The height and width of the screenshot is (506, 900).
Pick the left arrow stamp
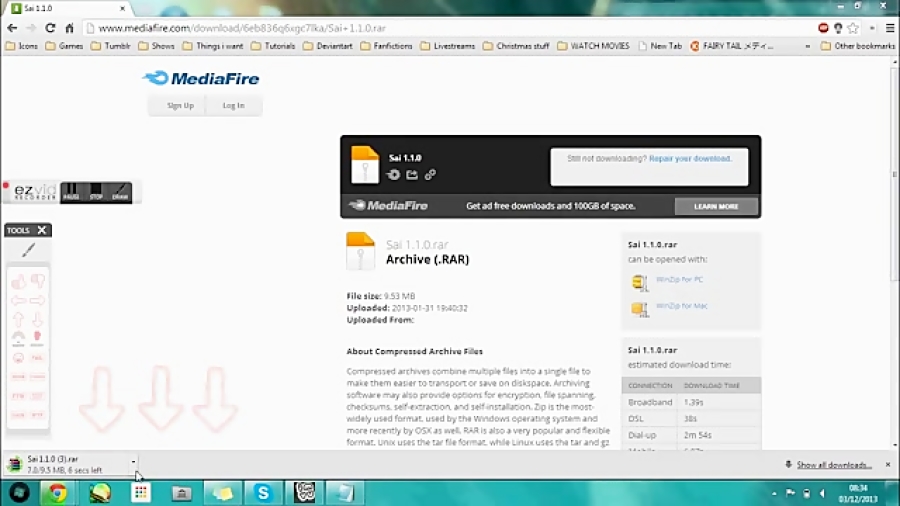click(18, 300)
